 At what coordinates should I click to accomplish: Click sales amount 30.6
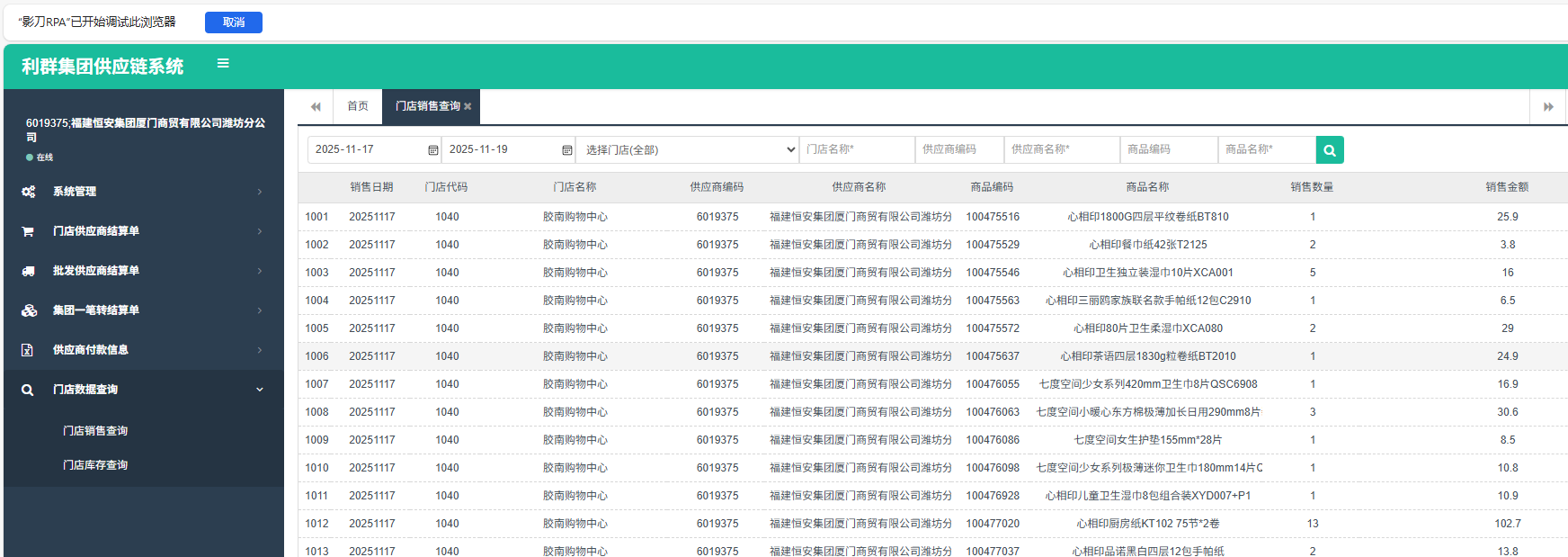coord(1508,412)
